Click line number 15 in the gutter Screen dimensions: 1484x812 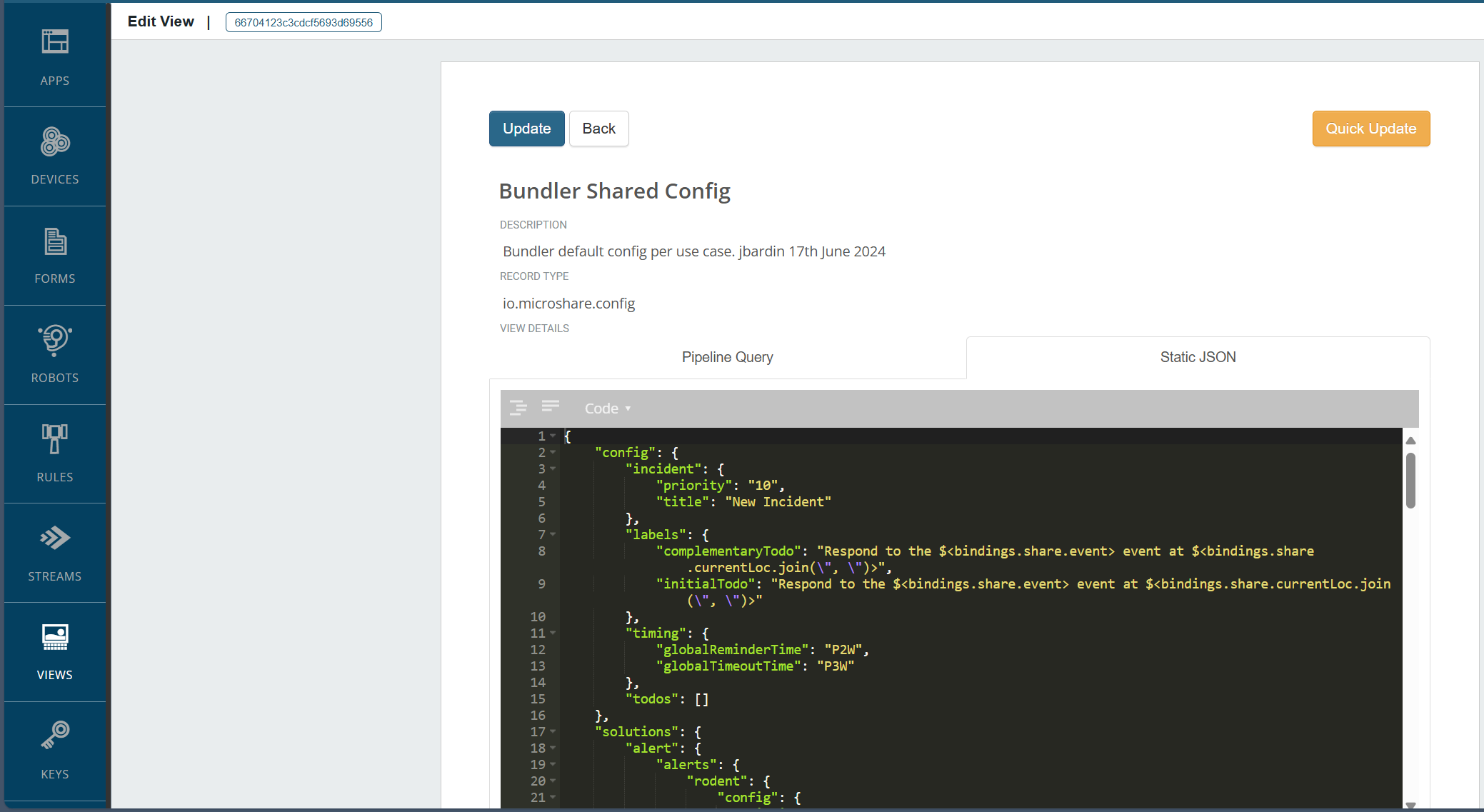click(538, 698)
